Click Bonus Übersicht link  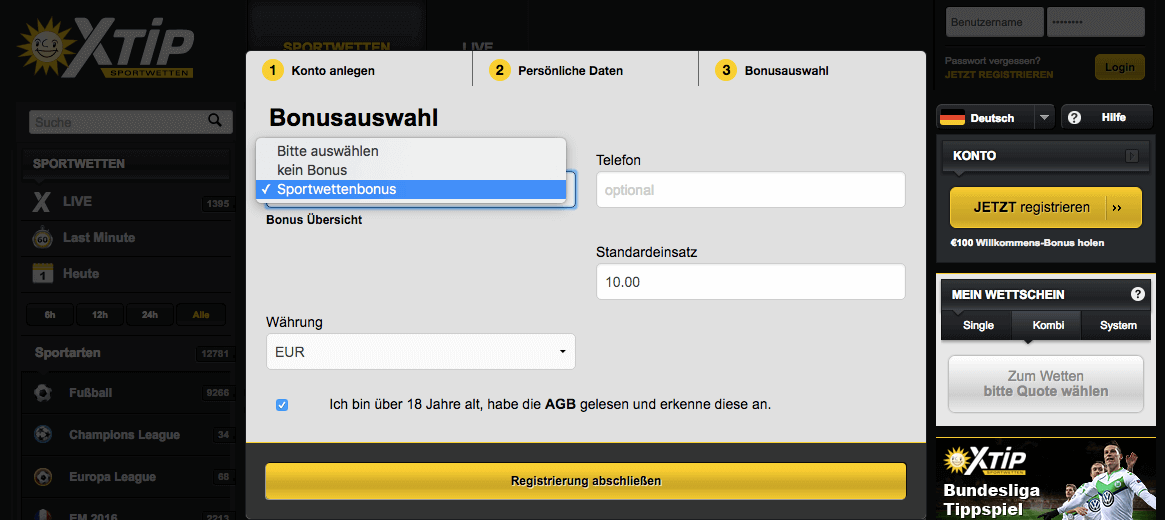pos(314,221)
